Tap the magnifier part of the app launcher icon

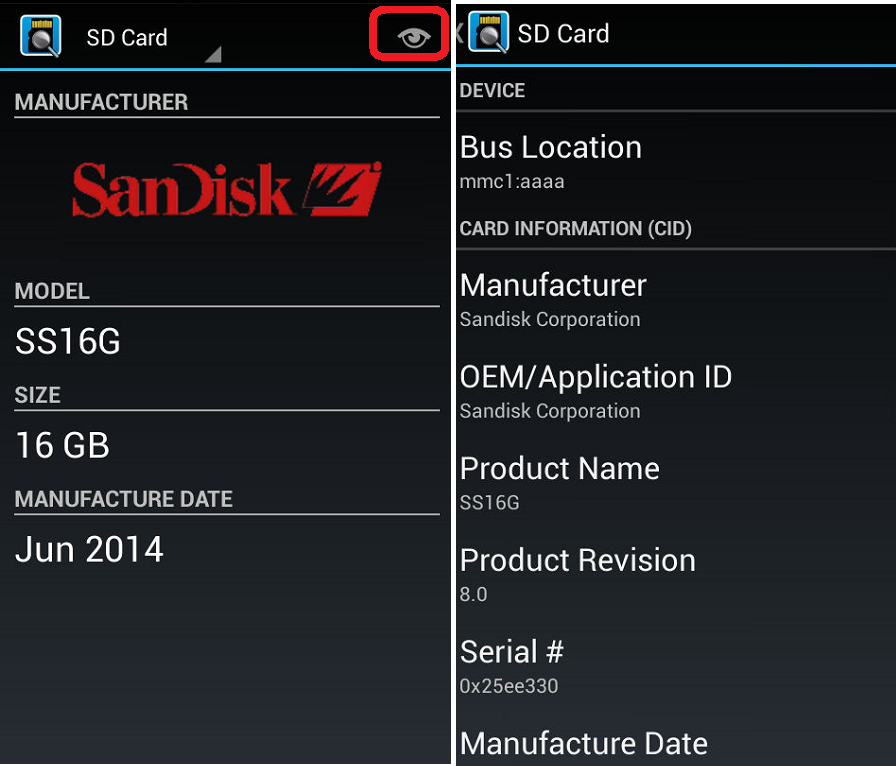click(x=42, y=38)
